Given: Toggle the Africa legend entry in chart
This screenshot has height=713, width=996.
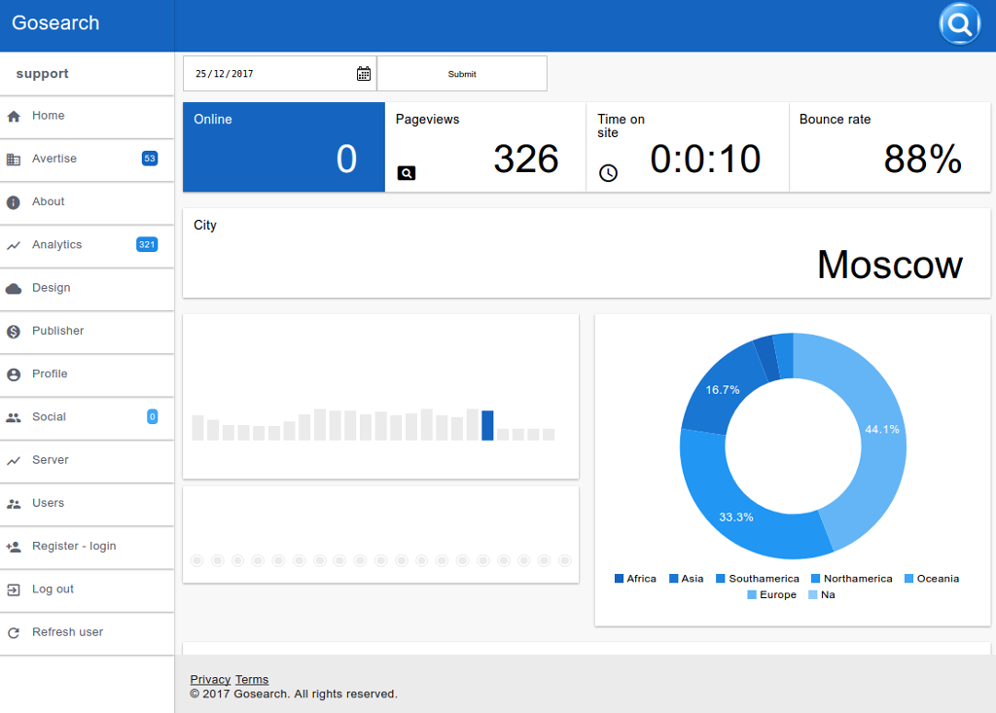Looking at the screenshot, I should click(635, 579).
